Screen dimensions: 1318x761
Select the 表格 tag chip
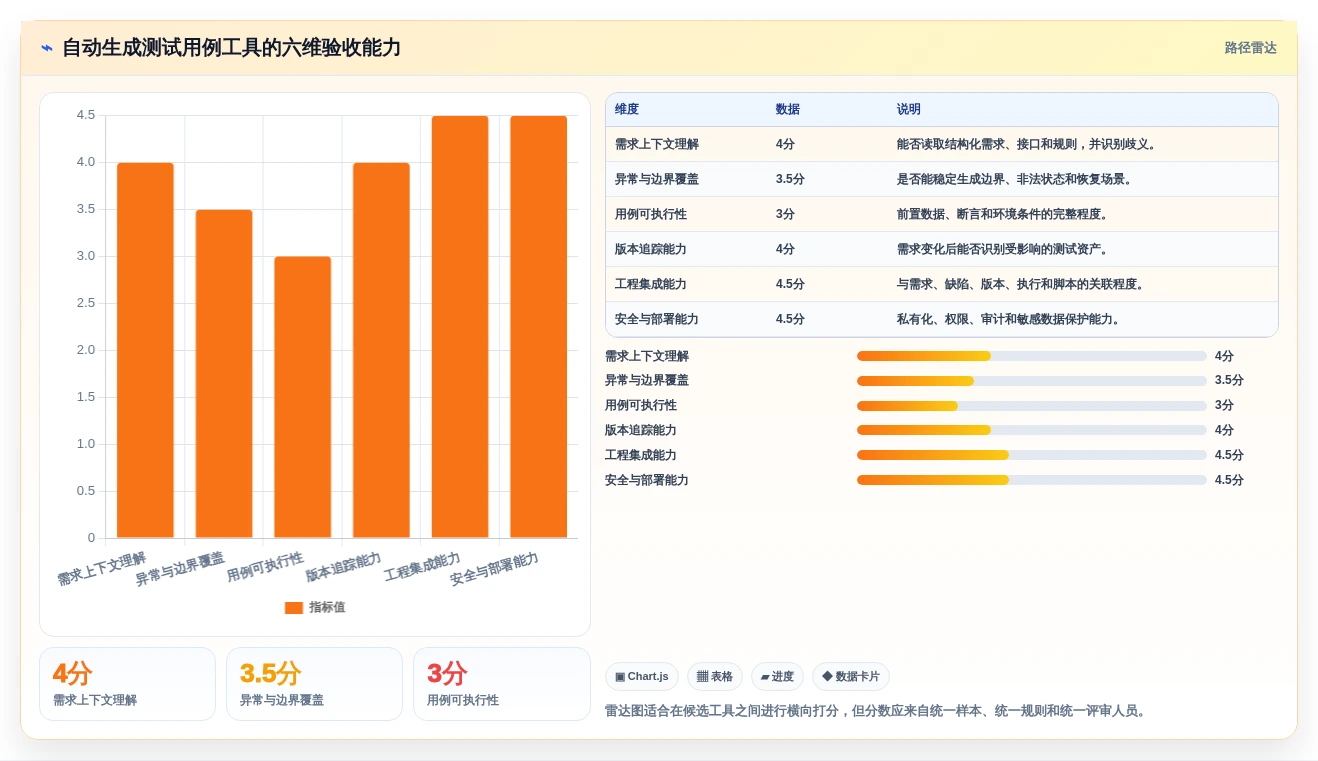click(x=715, y=677)
